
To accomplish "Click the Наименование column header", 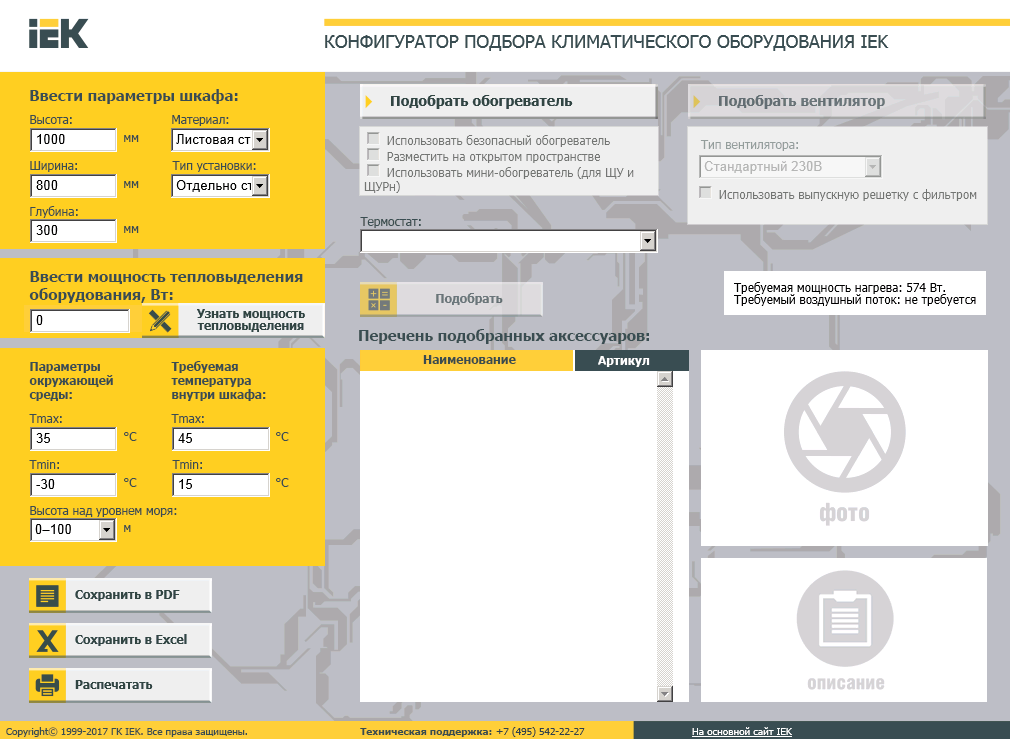I will 467,360.
